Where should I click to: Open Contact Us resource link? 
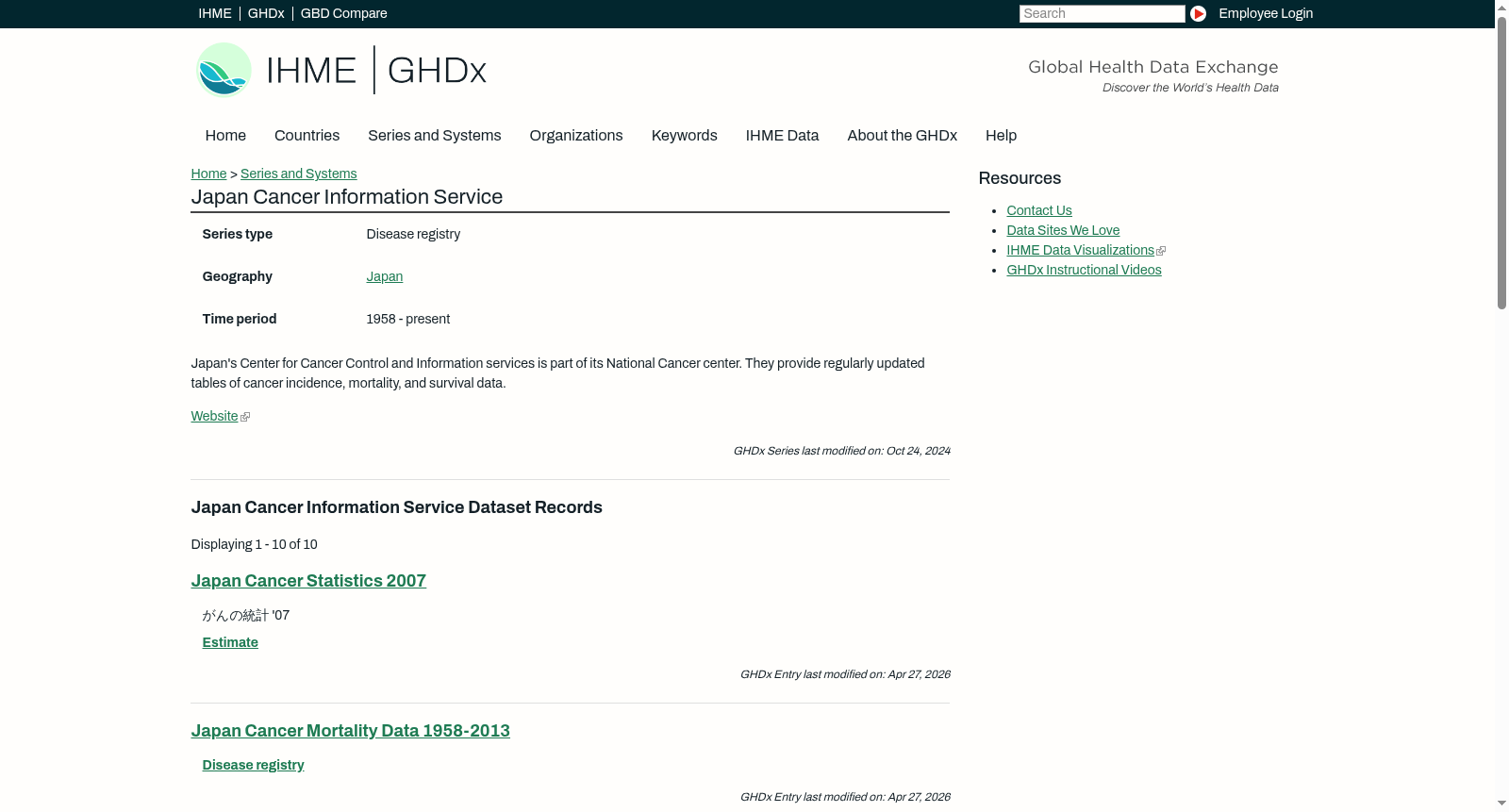1039,211
